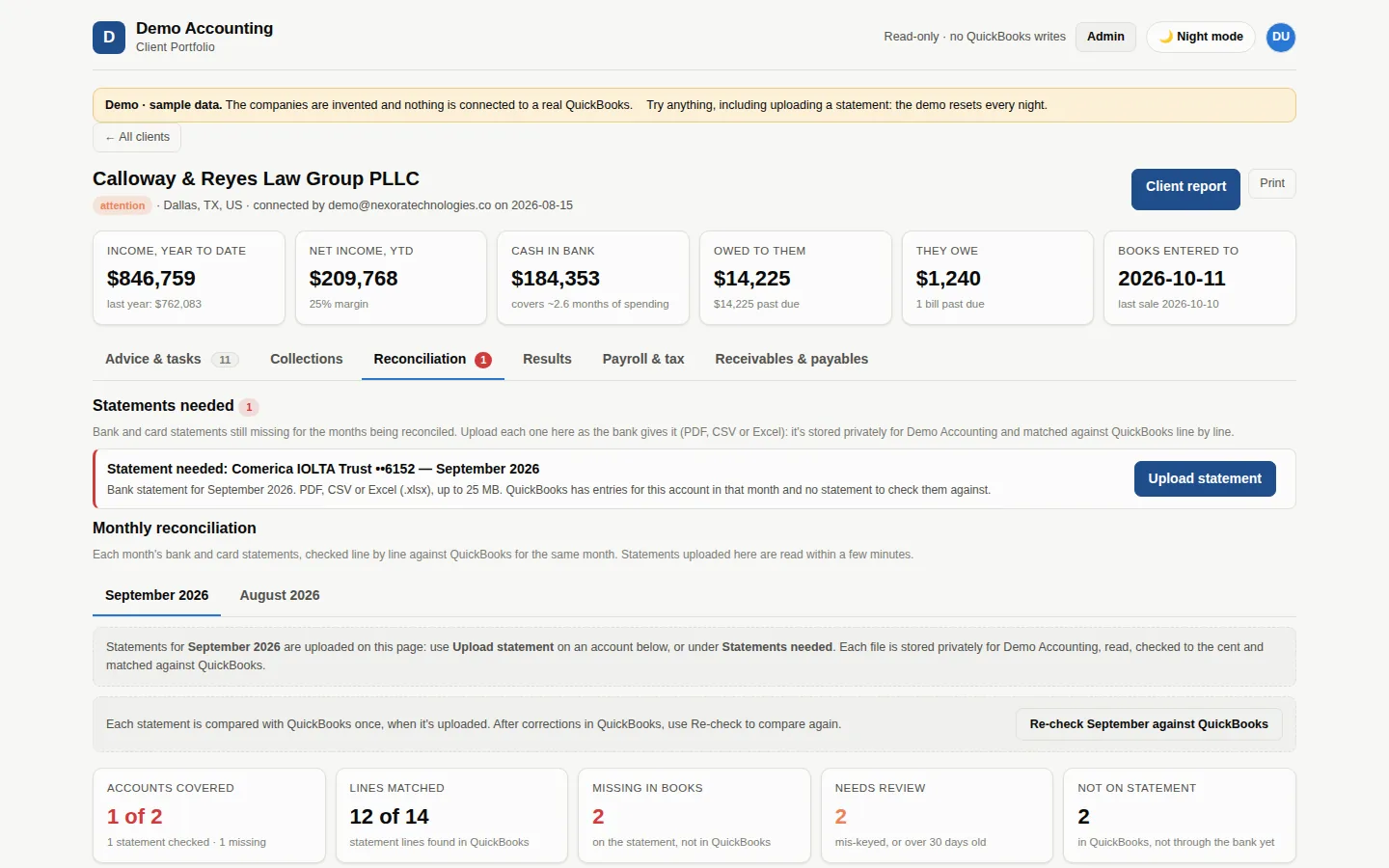Screen dimensions: 1389x868
Task: Switch to the August 2026 month tab
Action: click(280, 596)
